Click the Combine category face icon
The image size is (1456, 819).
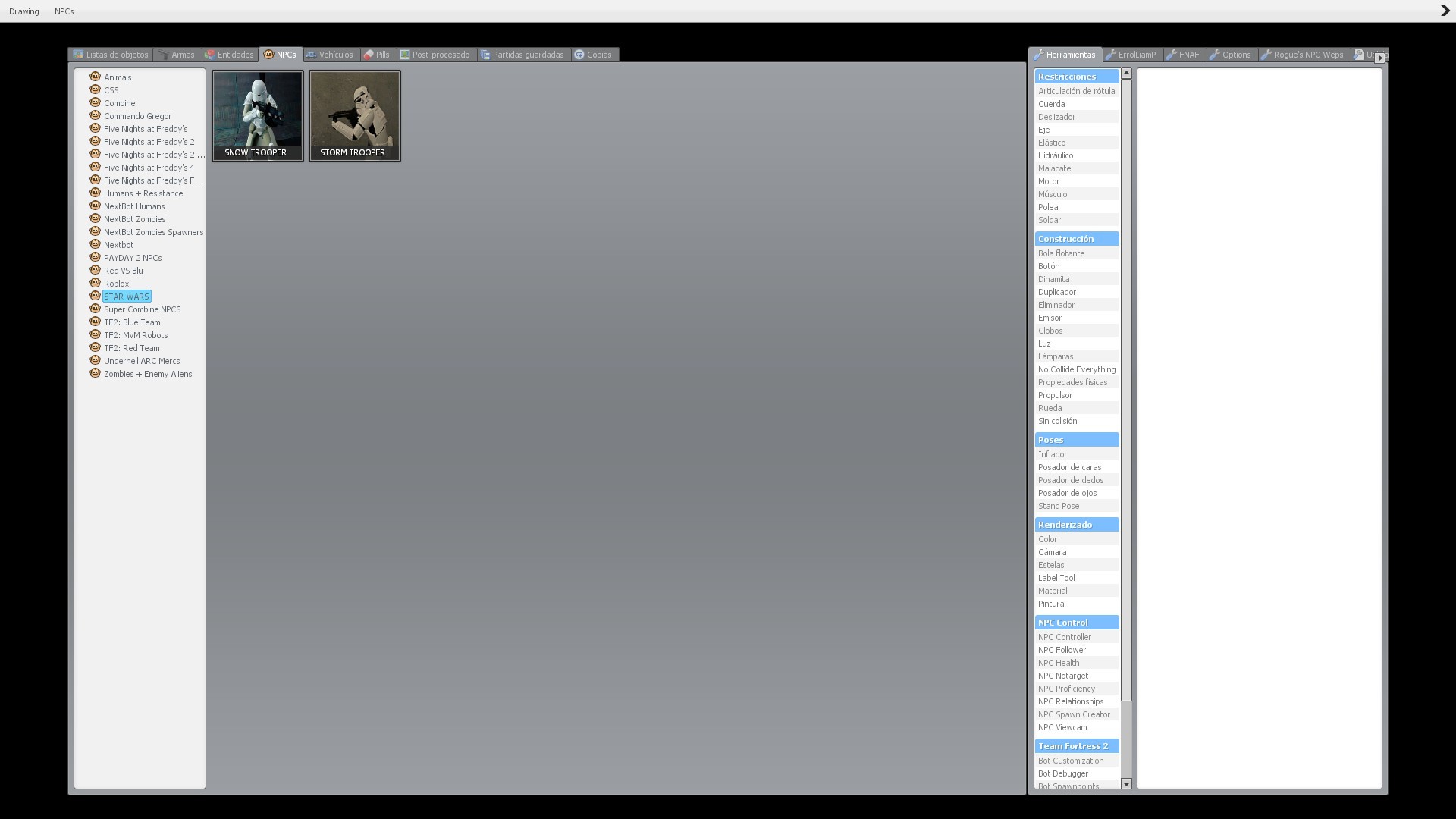(95, 102)
